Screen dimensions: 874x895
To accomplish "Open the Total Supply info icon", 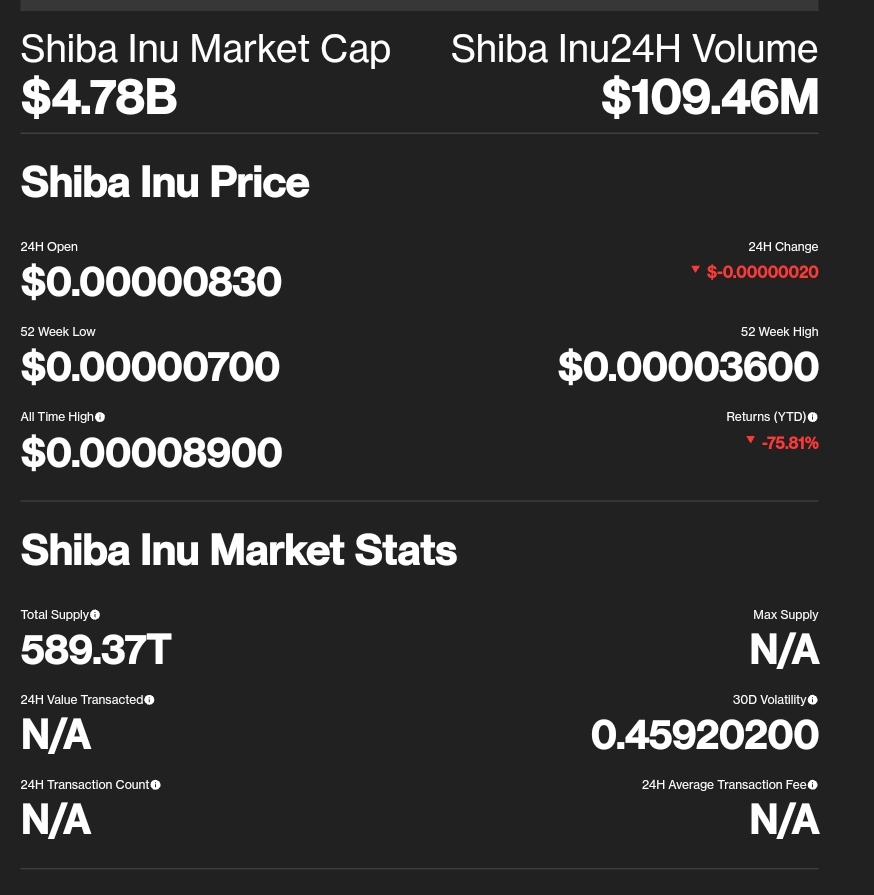I will 95,615.
